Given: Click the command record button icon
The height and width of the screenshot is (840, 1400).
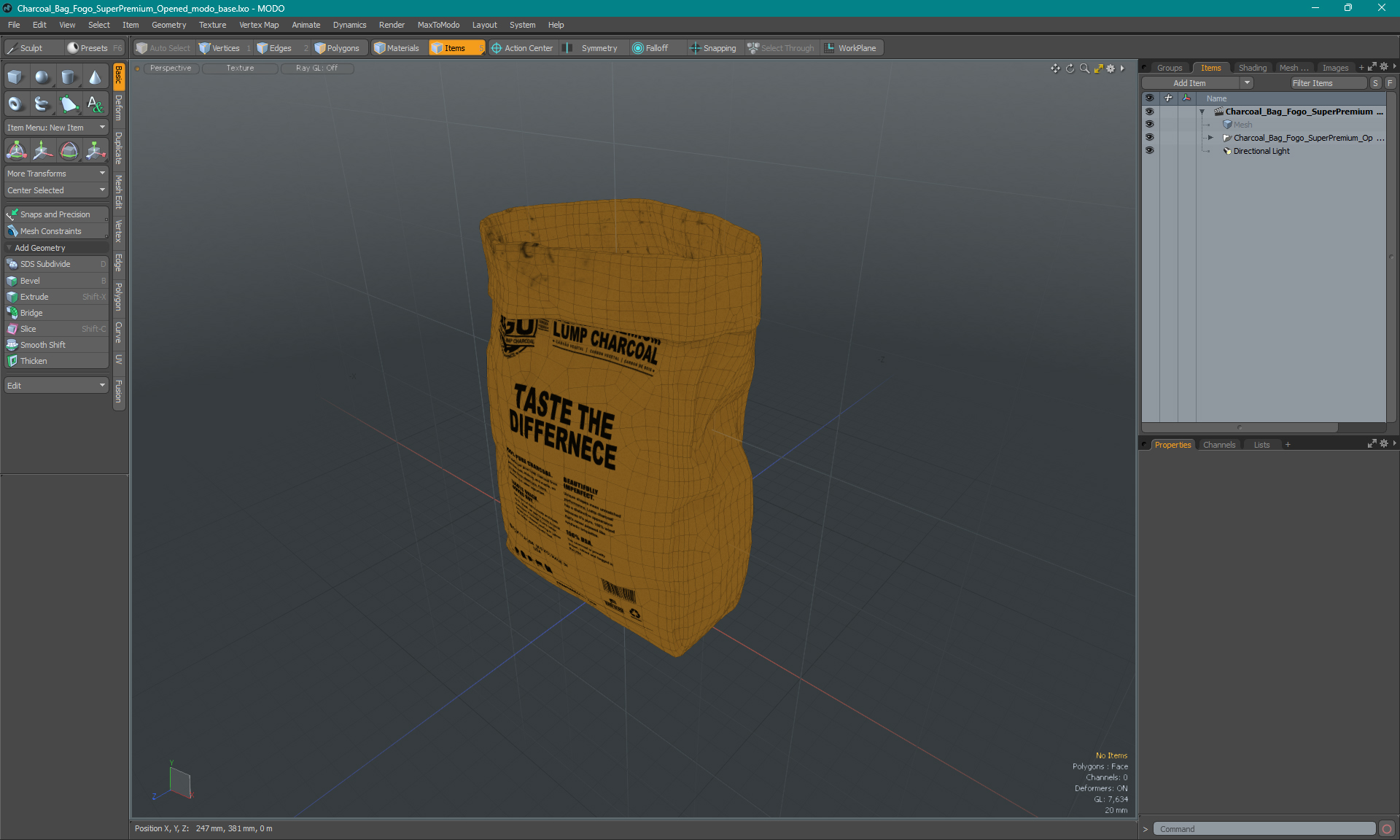Looking at the screenshot, I should [x=1387, y=829].
